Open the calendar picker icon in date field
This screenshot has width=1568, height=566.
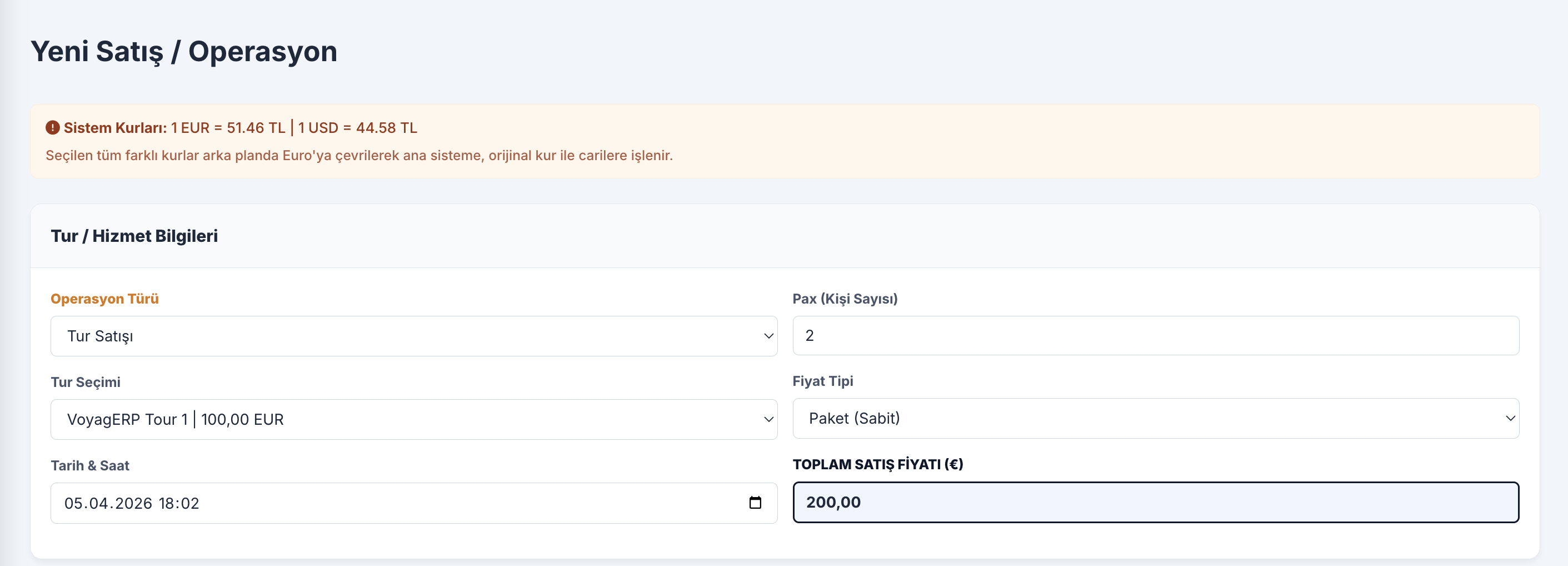pos(755,503)
